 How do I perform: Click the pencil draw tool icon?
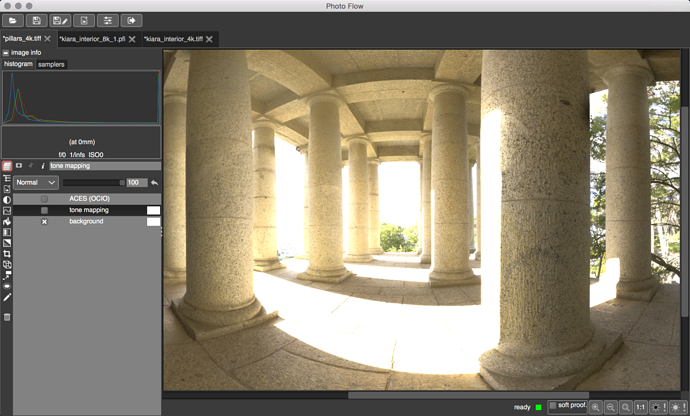[7, 297]
